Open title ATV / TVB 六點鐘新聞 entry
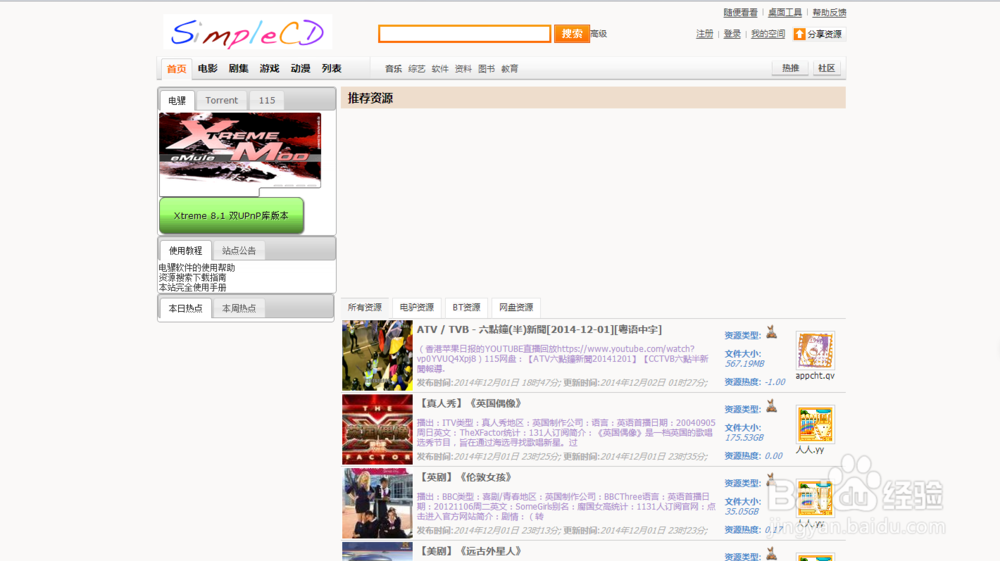This screenshot has width=1000, height=561. (540, 330)
